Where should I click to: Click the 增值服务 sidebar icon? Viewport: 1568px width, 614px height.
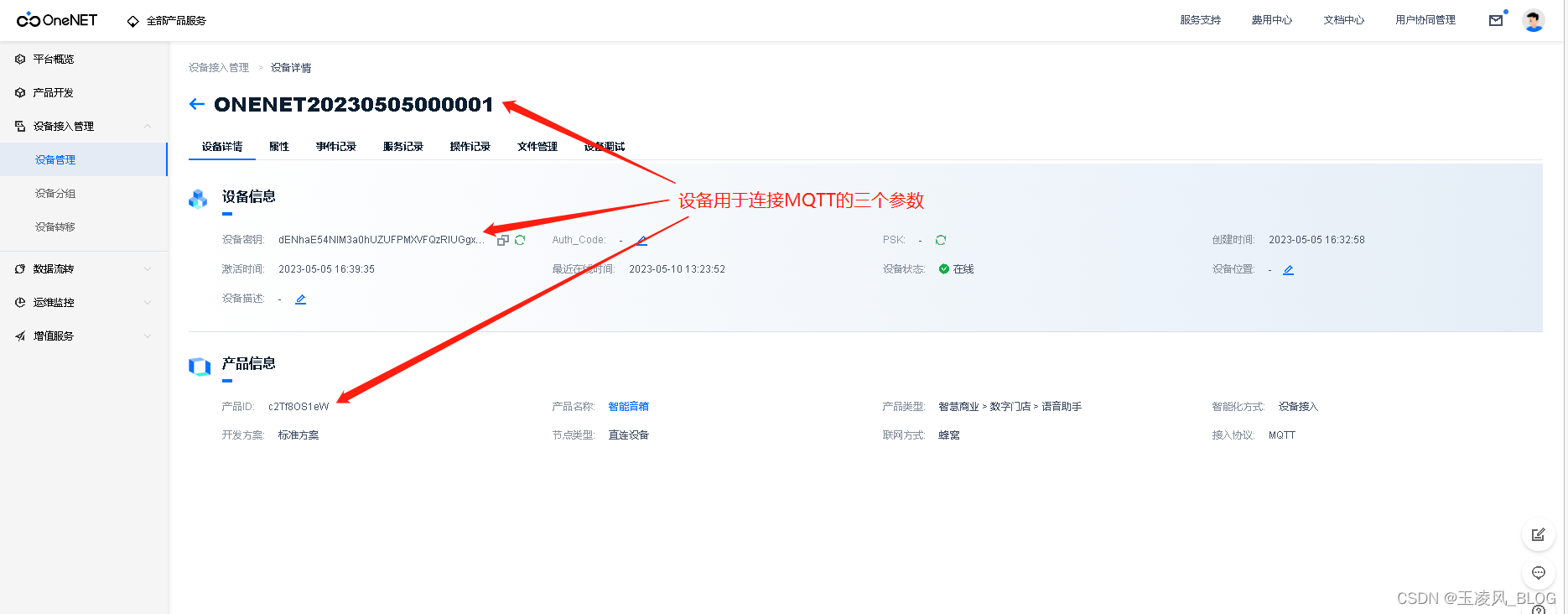20,336
